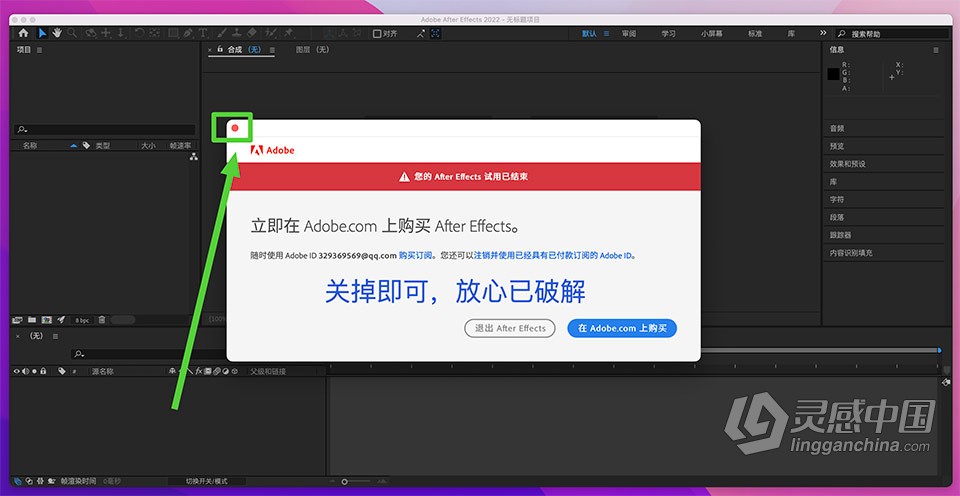Screen dimensions: 960x496
Task: Switch to the 标准 workspace
Action: click(x=755, y=34)
